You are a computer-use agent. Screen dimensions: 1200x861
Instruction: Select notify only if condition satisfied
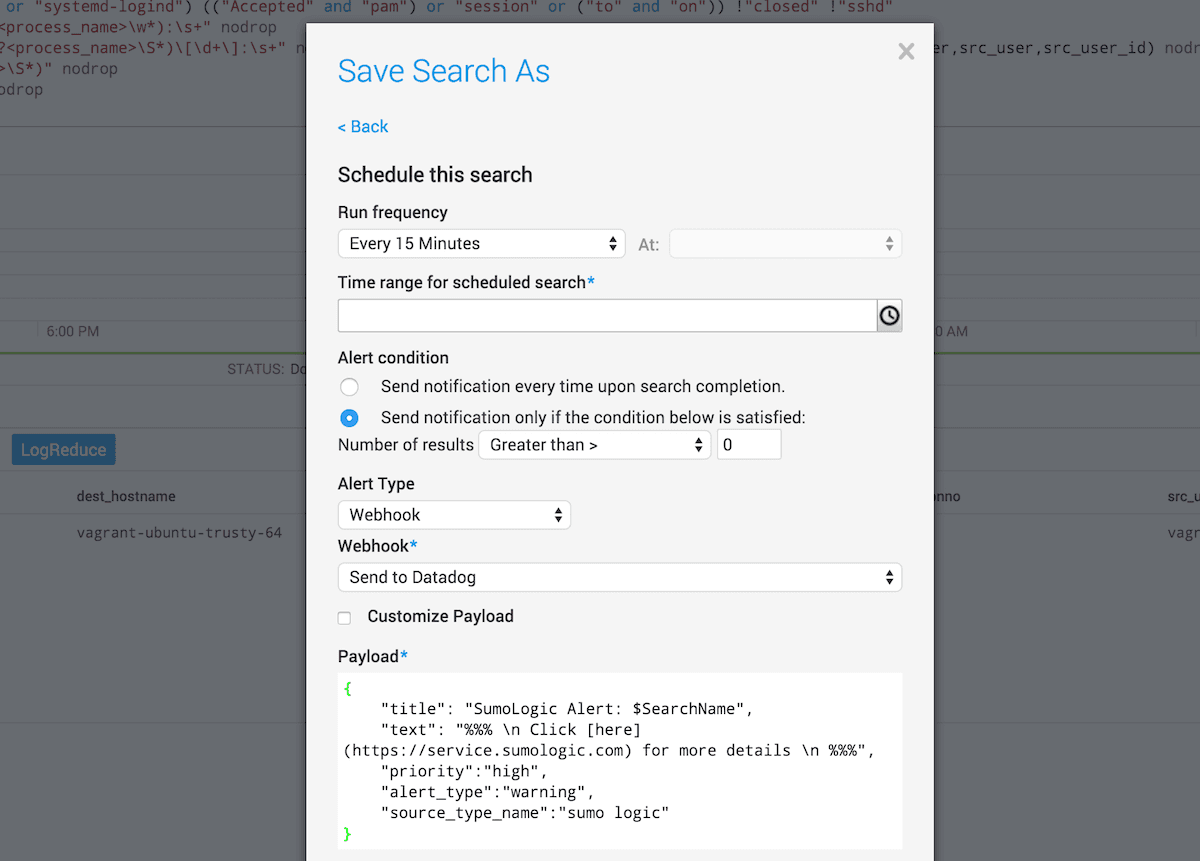[349, 418]
